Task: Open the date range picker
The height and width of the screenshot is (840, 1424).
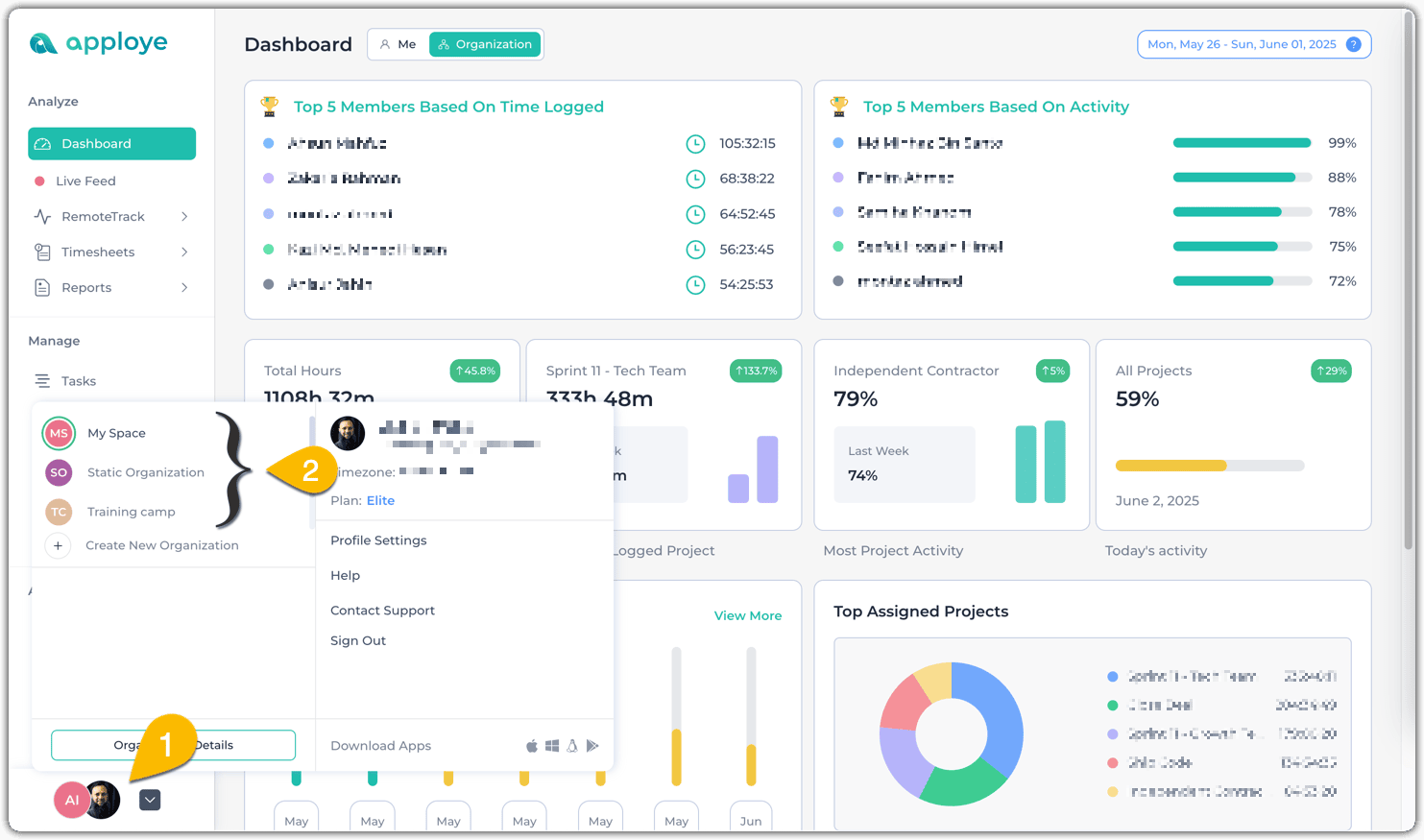Action: [x=1241, y=44]
